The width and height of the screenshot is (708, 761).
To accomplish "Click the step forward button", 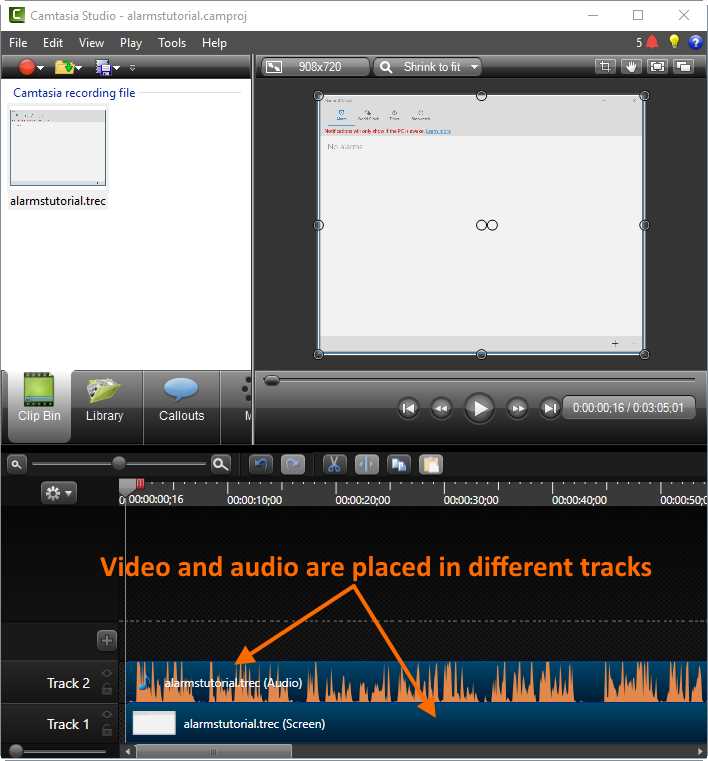I will pyautogui.click(x=517, y=408).
